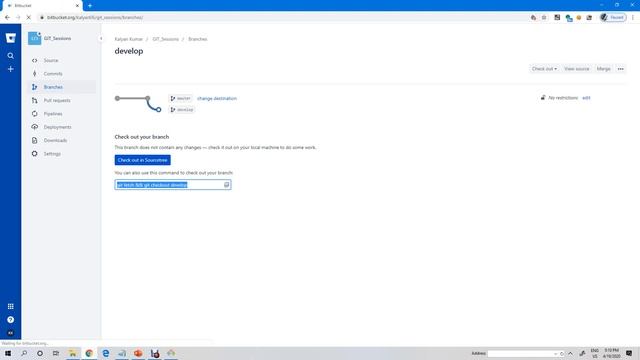The height and width of the screenshot is (360, 640).
Task: Click the Merge button
Action: [604, 69]
